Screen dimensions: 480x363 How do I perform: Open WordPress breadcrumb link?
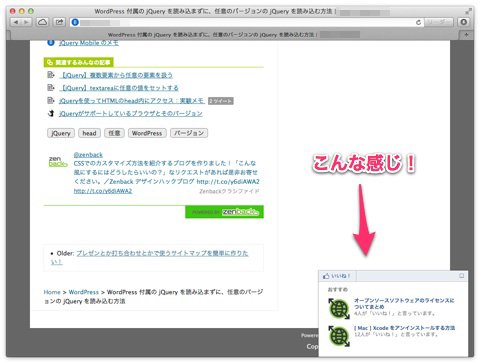(84, 292)
